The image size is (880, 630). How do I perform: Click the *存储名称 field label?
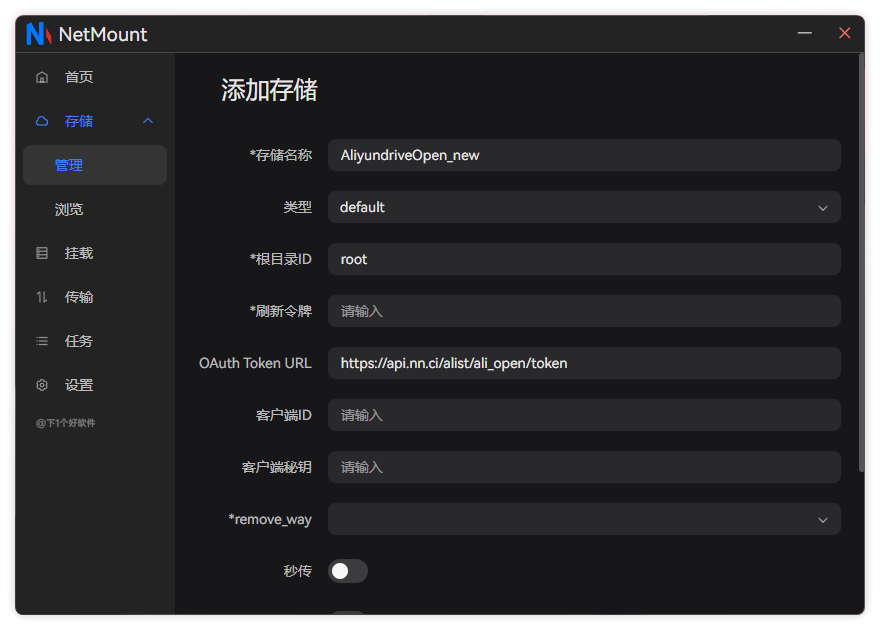(281, 155)
